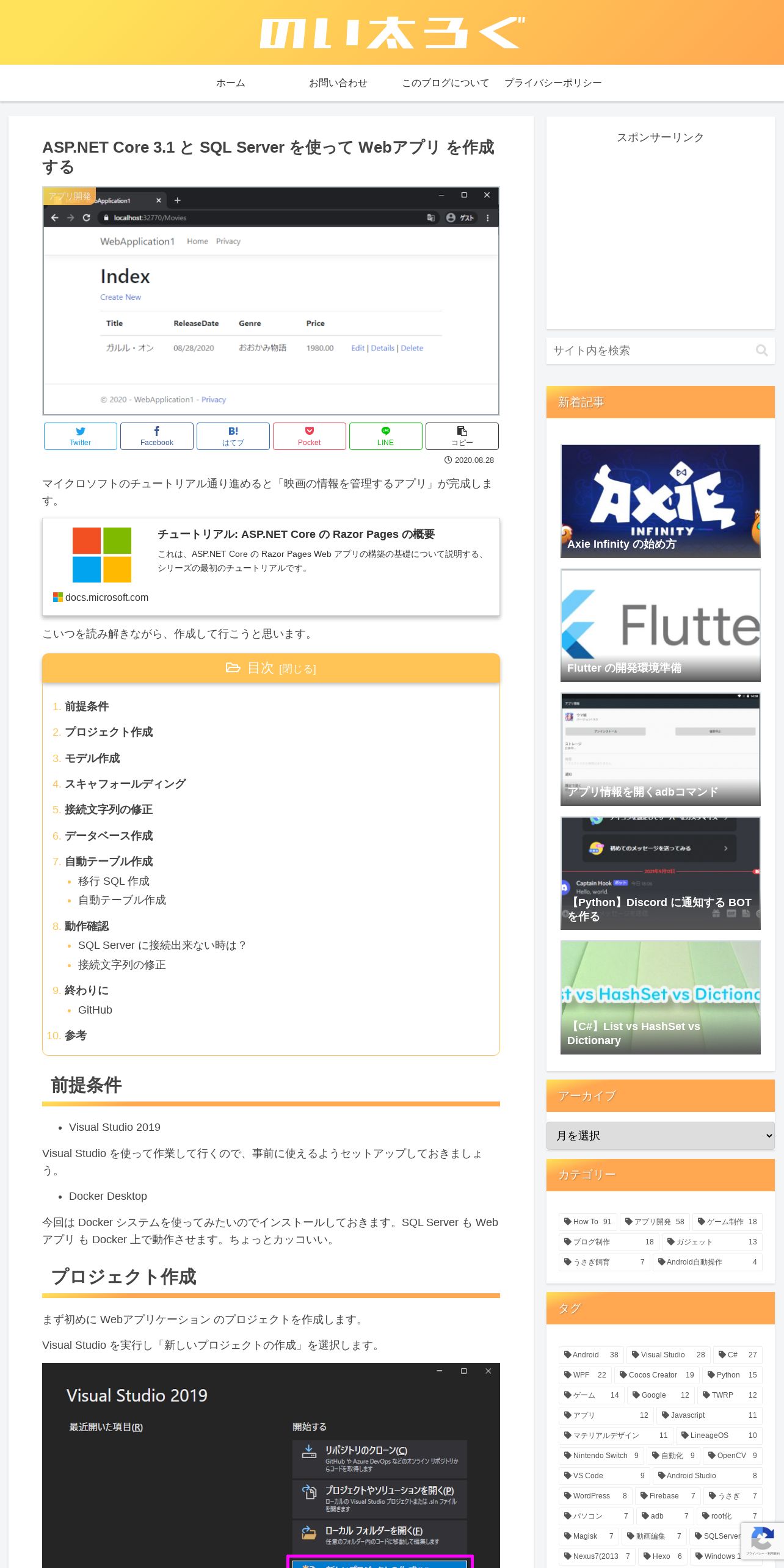Open the ゲーム制作 category tag
The image size is (784, 1568).
[x=727, y=1222]
